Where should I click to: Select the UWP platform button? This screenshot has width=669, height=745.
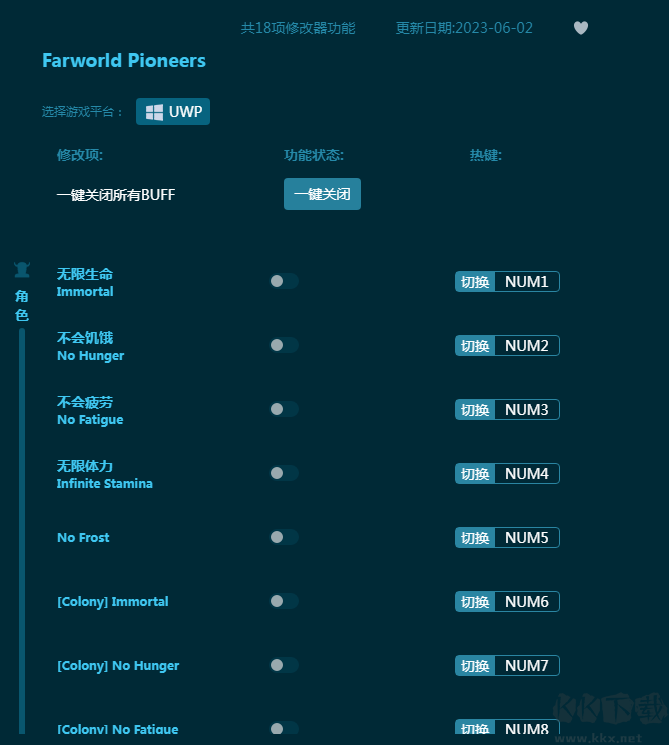(x=173, y=112)
